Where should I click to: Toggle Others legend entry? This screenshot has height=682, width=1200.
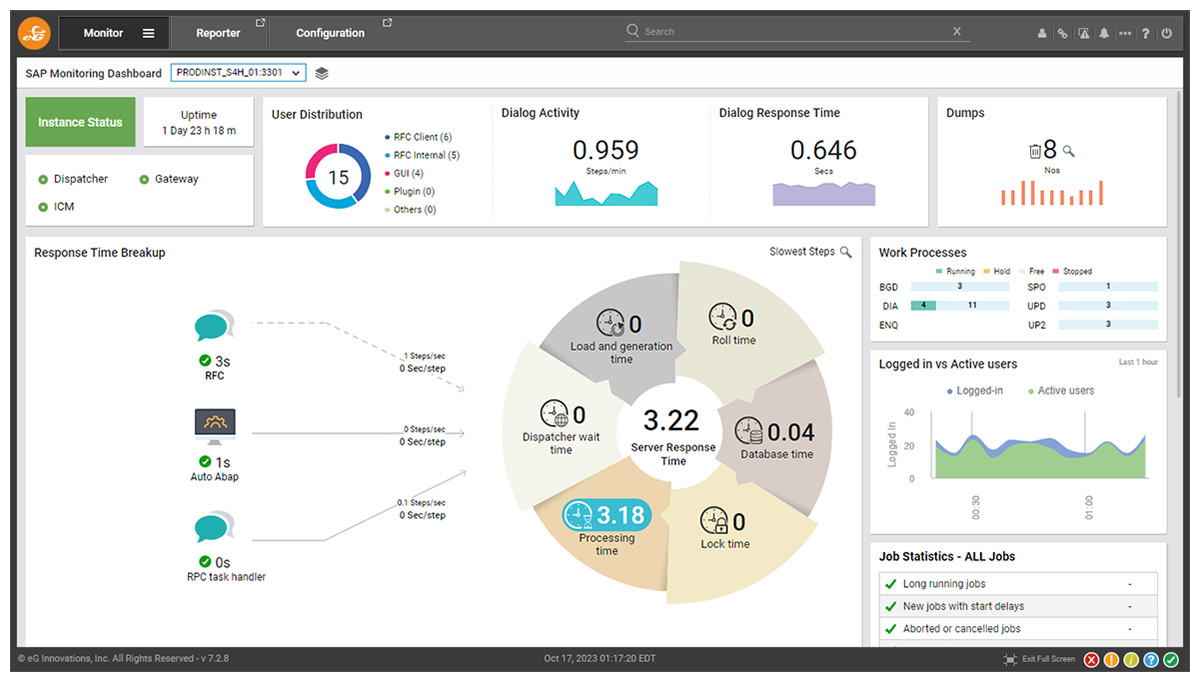pos(410,210)
